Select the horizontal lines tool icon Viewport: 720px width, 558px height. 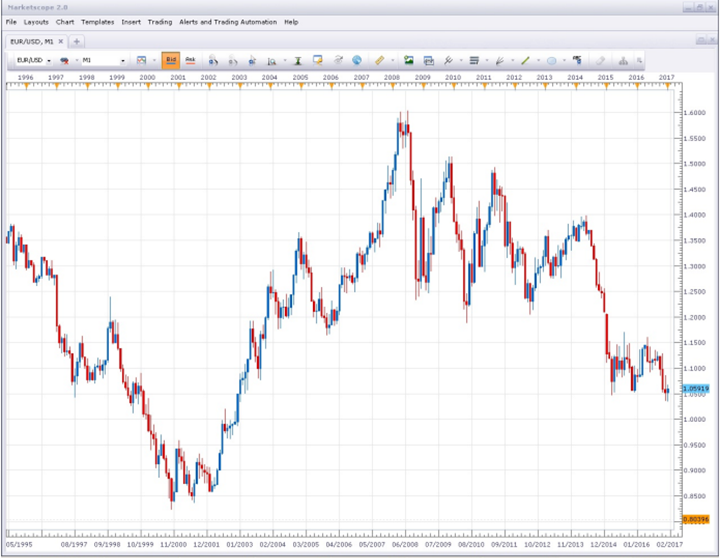click(473, 60)
